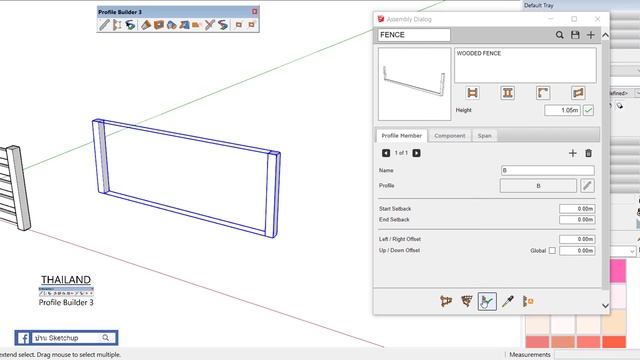Image resolution: width=640 pixels, height=360 pixels.
Task: Pick the bright pink color swatch
Action: (x=618, y=271)
